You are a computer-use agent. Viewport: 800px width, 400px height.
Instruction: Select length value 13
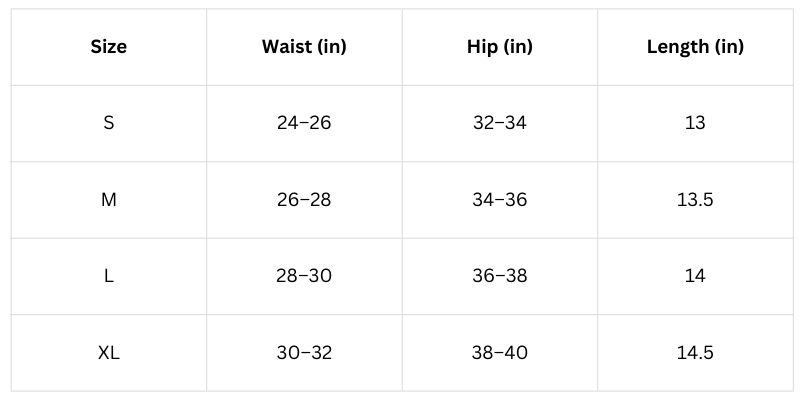coord(695,123)
